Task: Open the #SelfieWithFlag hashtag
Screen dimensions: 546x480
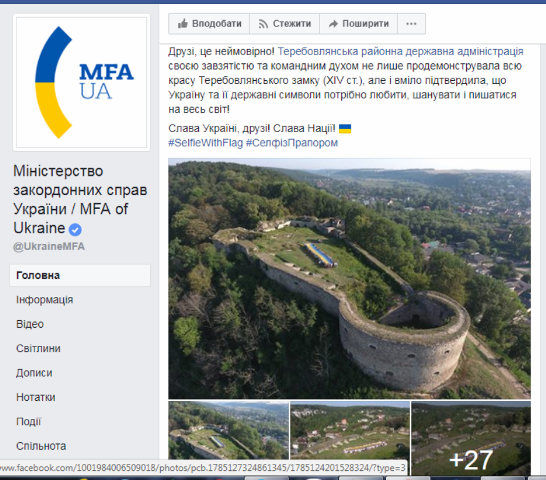Action: click(x=205, y=143)
